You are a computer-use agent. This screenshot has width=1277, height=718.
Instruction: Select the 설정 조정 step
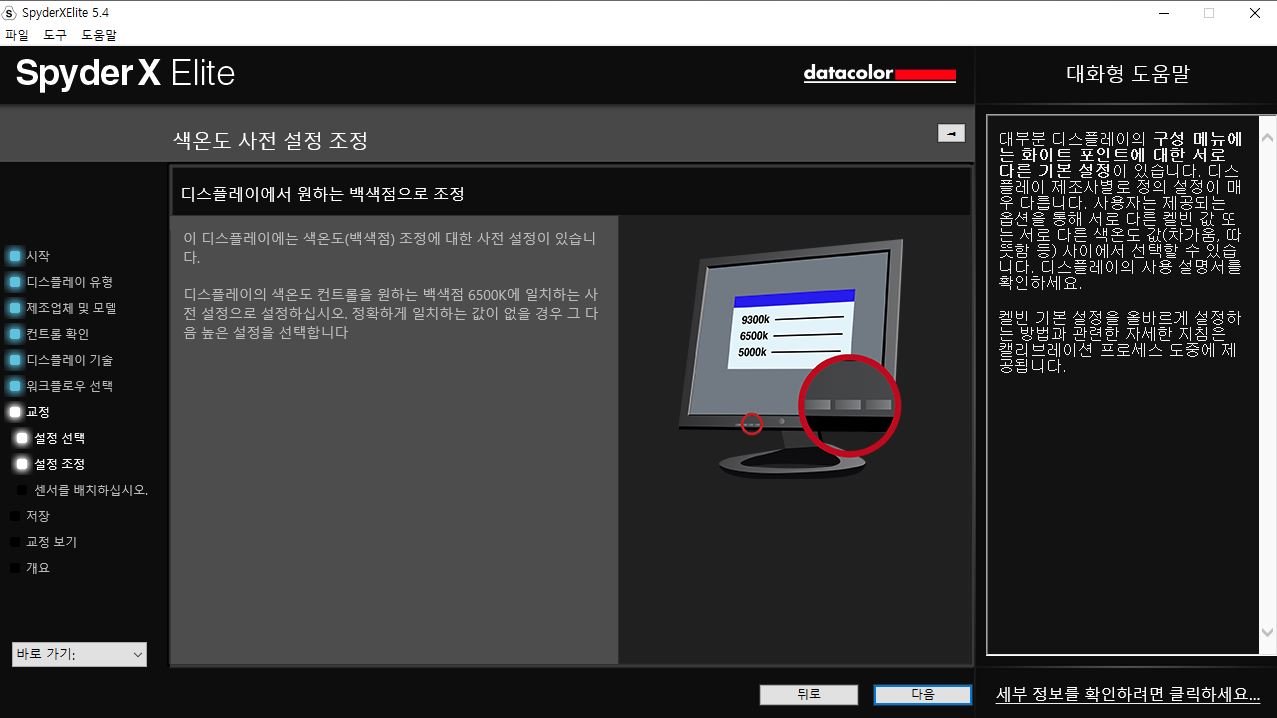pyautogui.click(x=59, y=464)
